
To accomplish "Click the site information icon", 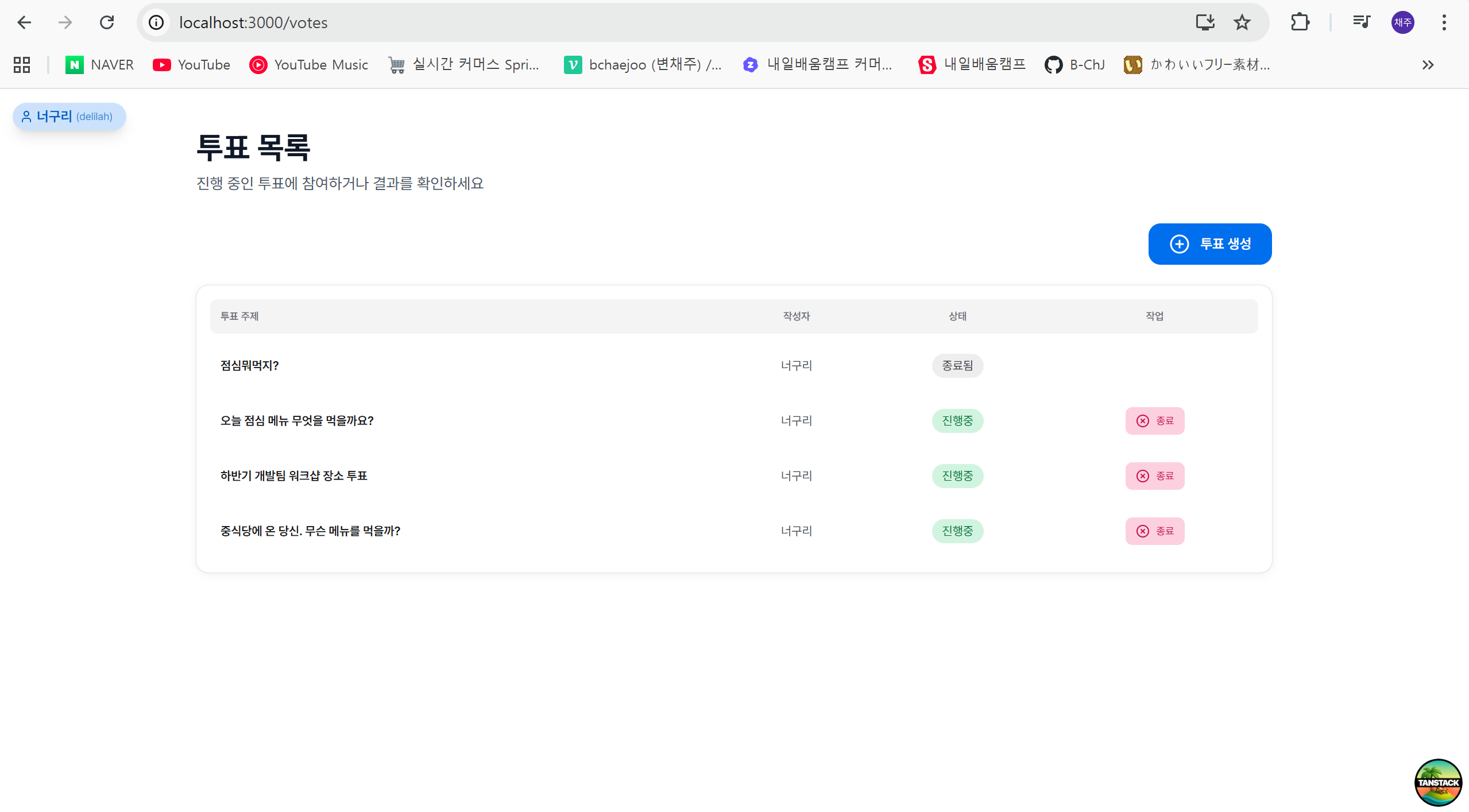I will (x=156, y=22).
